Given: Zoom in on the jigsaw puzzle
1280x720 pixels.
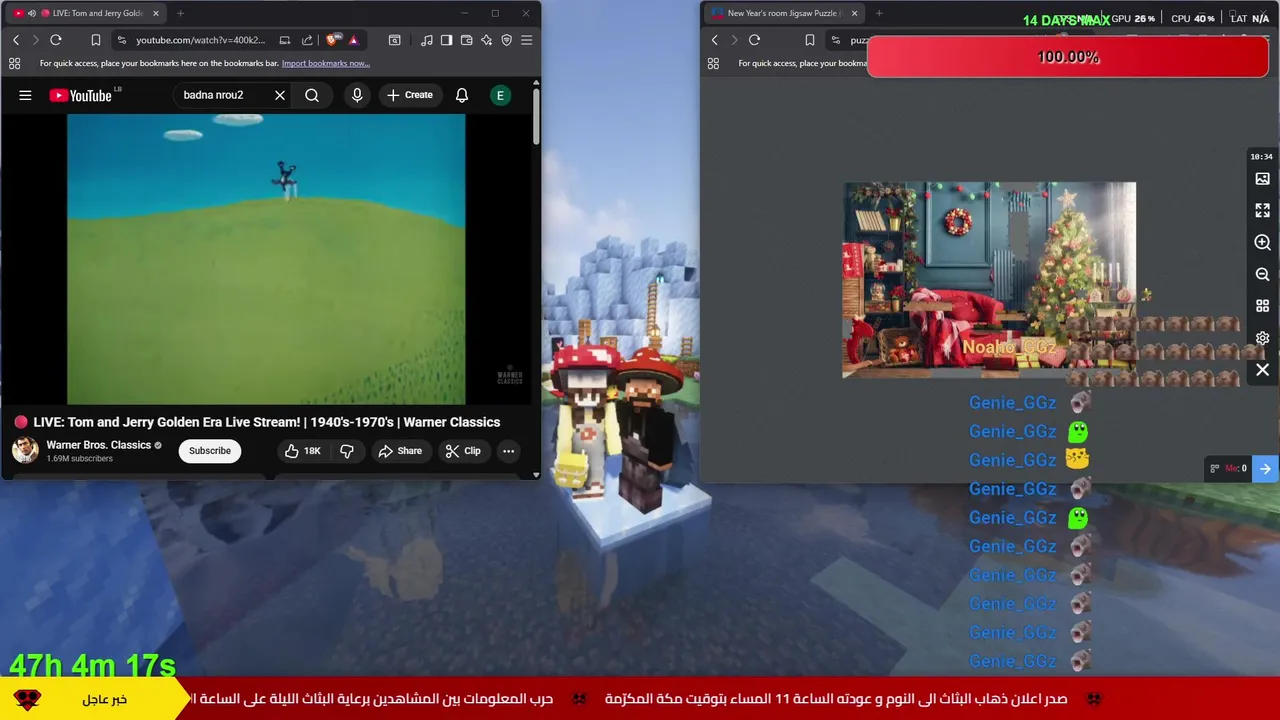Looking at the screenshot, I should 1262,243.
